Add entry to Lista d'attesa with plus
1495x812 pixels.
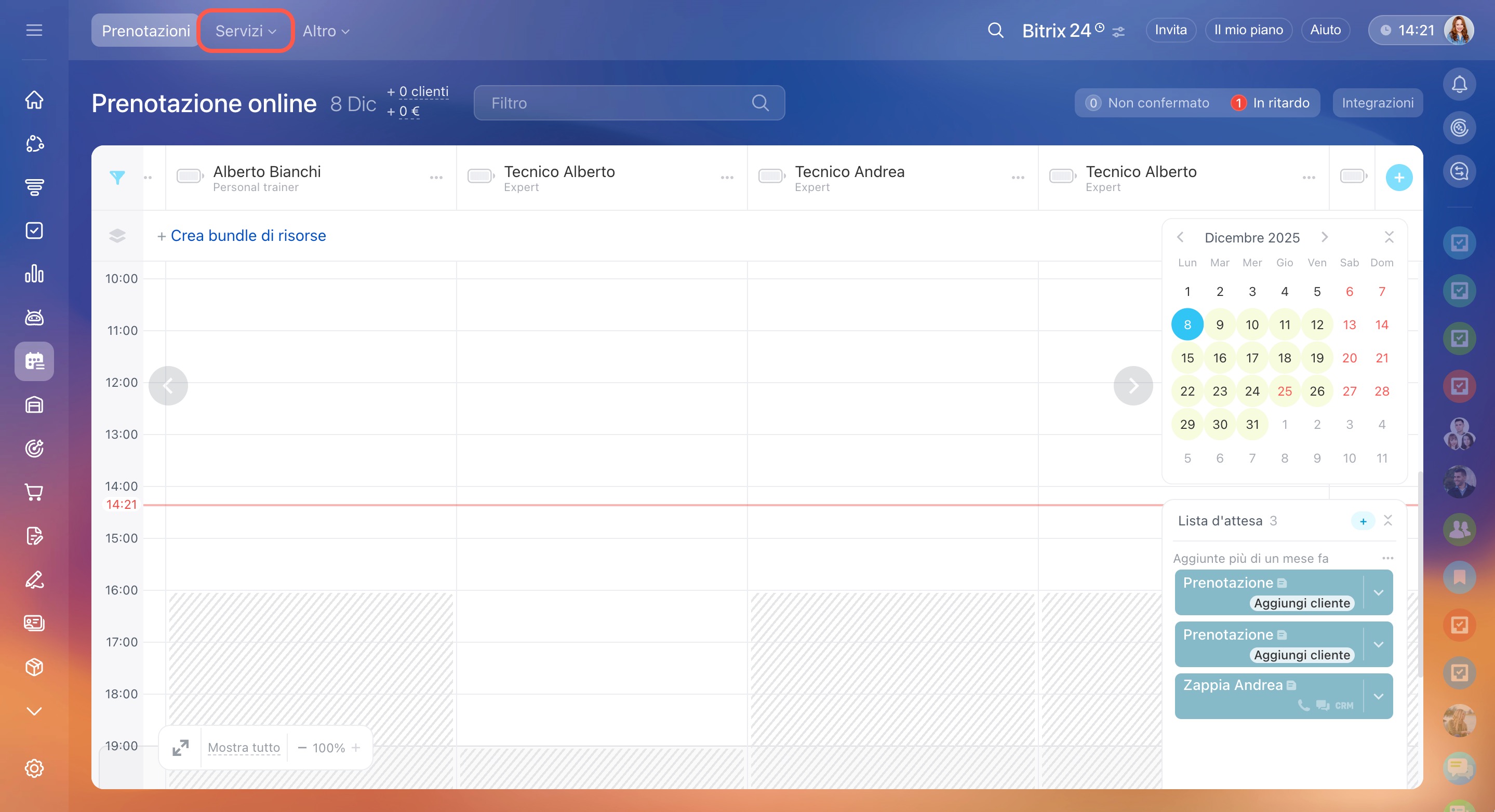point(1363,521)
